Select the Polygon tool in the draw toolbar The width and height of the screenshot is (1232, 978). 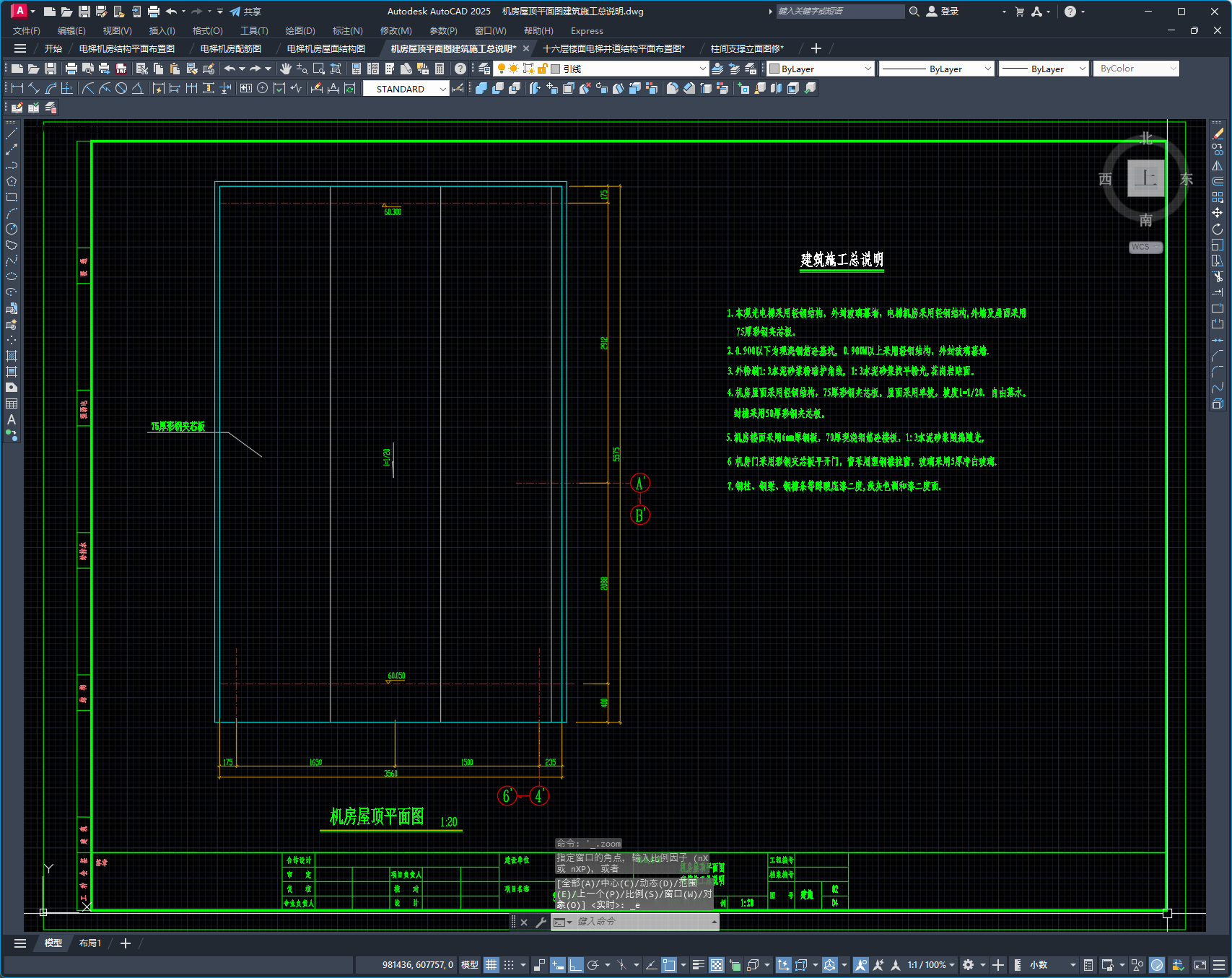point(12,181)
